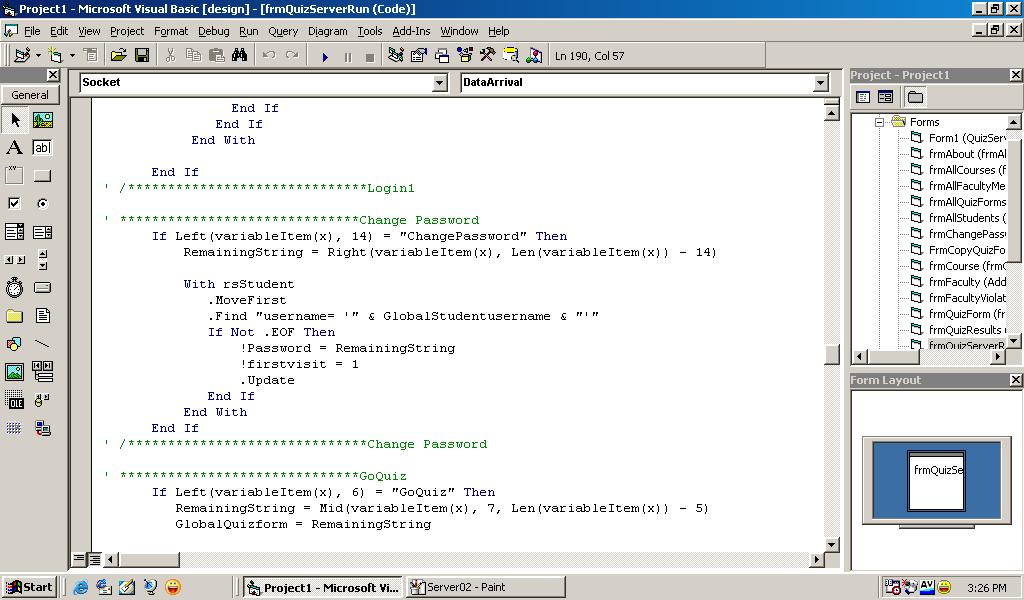Click the Redo arrow icon
Image resolution: width=1024 pixels, height=600 pixels.
pos(292,55)
